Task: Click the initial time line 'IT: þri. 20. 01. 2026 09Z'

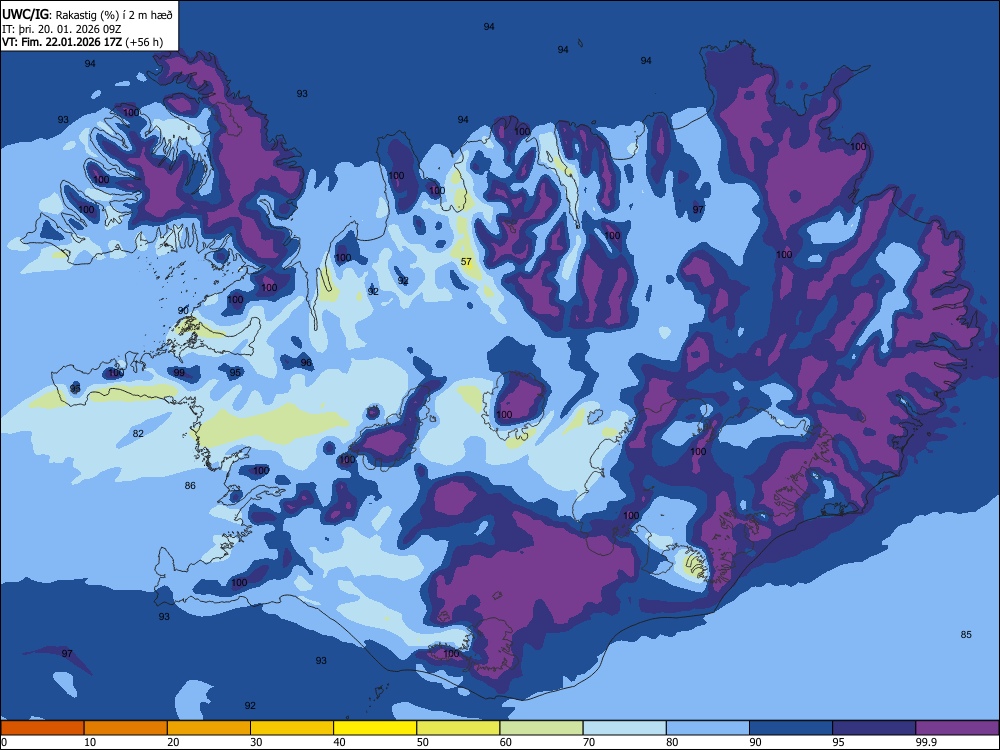Action: [62, 29]
